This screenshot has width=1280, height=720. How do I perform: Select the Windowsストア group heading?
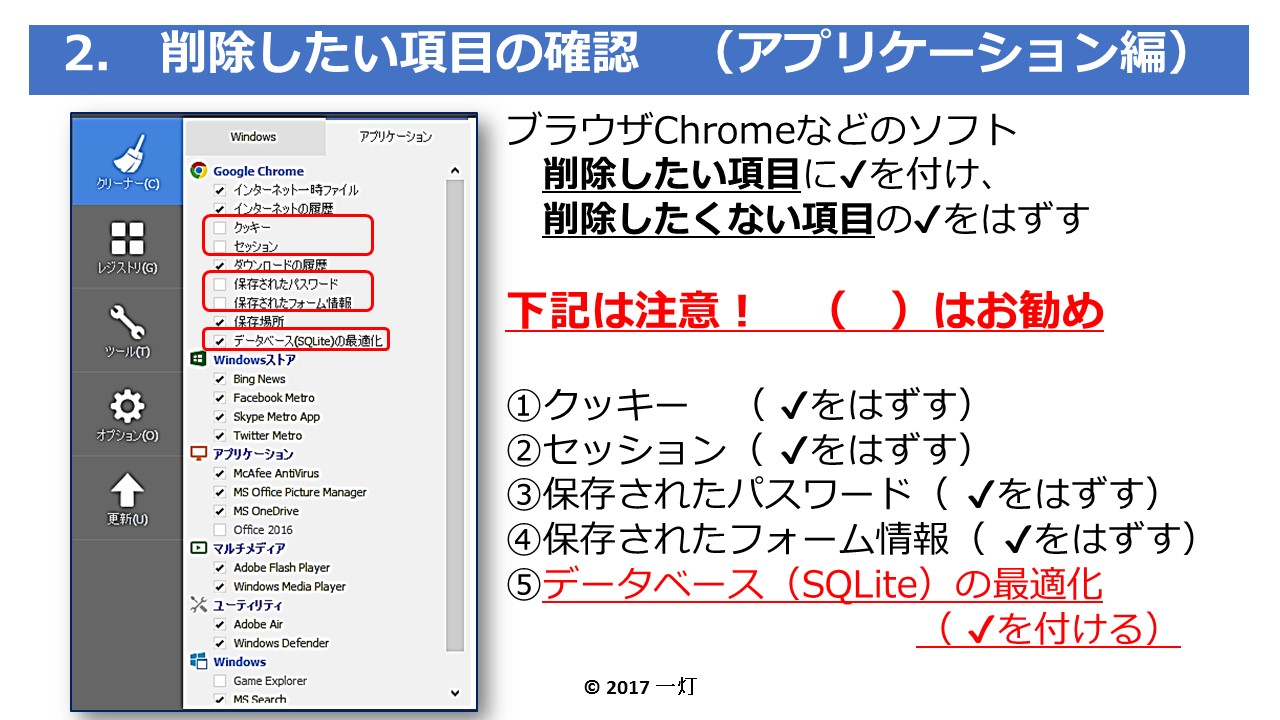tap(254, 360)
